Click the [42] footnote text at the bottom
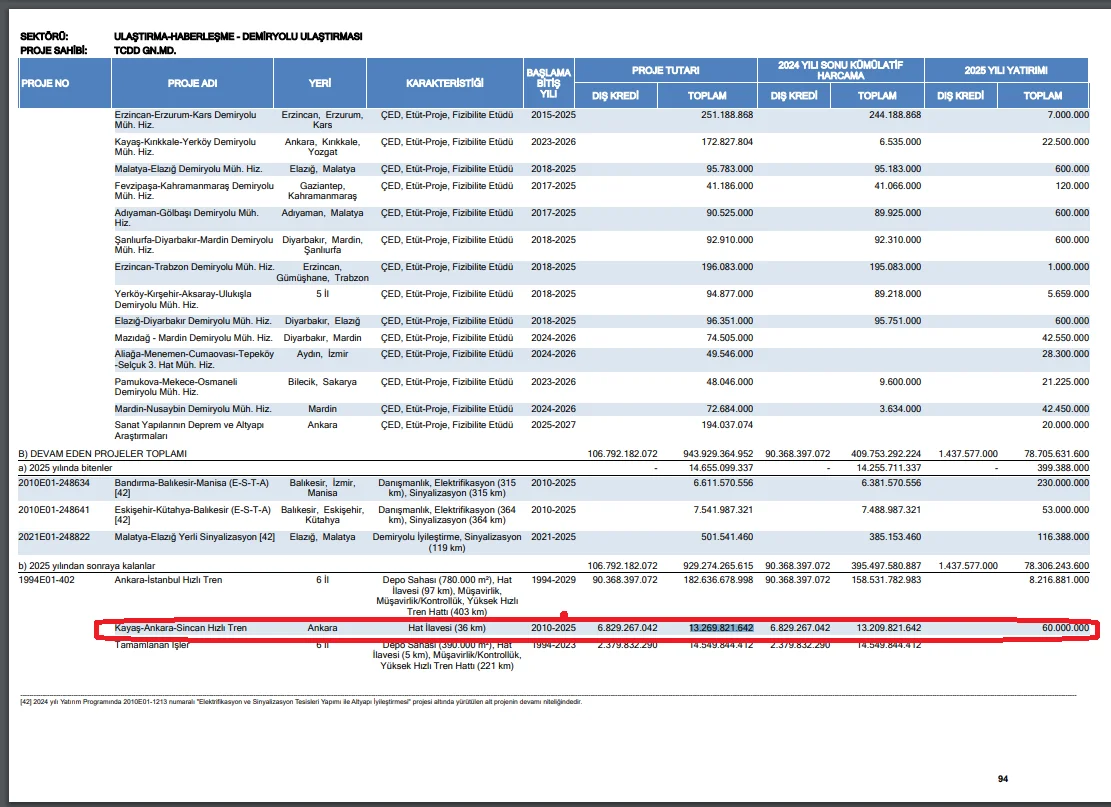Image resolution: width=1111 pixels, height=807 pixels. click(300, 701)
